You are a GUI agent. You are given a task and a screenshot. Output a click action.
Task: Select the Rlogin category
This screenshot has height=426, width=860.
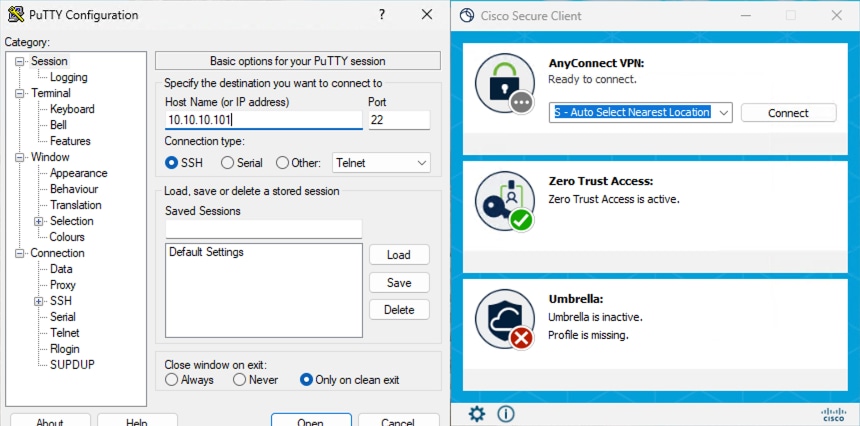tap(65, 349)
